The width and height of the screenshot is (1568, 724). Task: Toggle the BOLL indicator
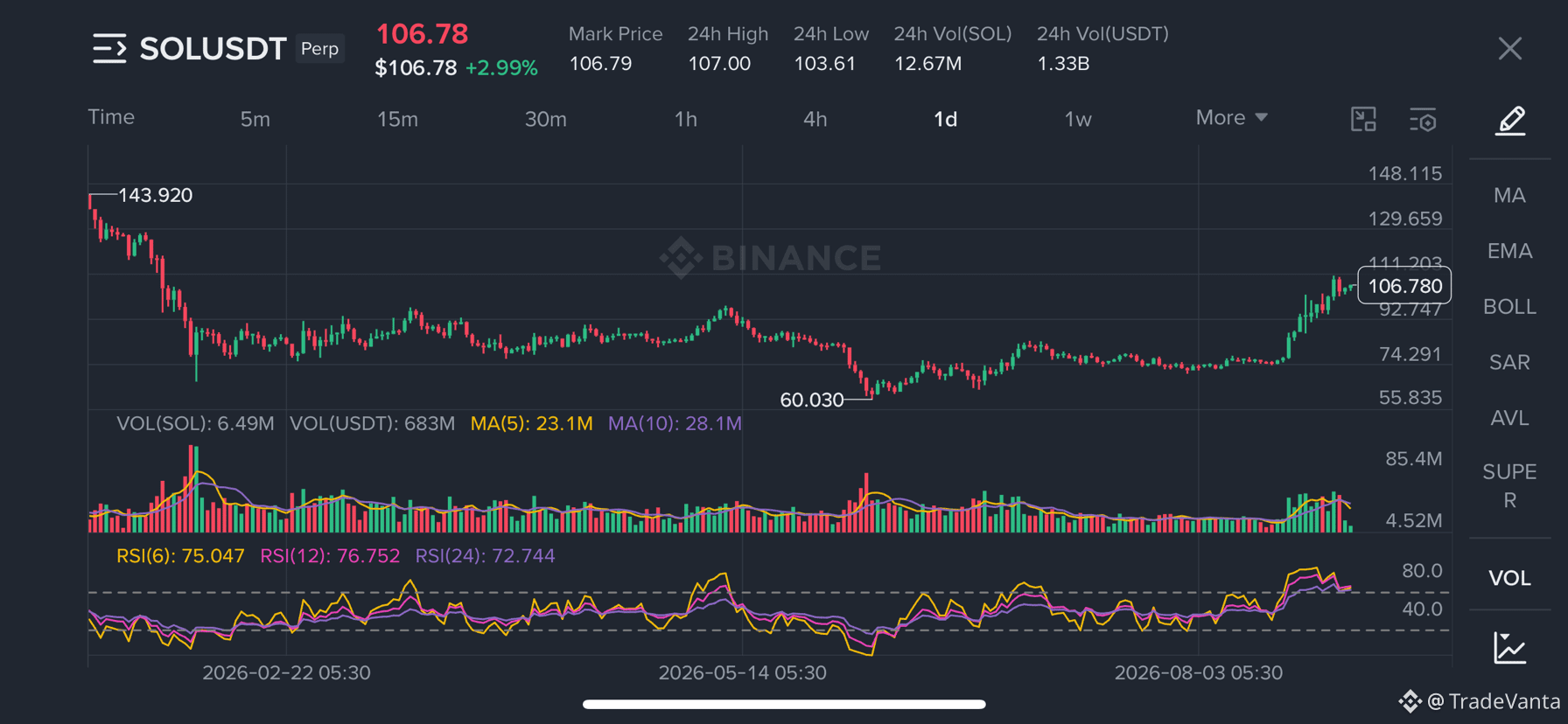[x=1510, y=307]
